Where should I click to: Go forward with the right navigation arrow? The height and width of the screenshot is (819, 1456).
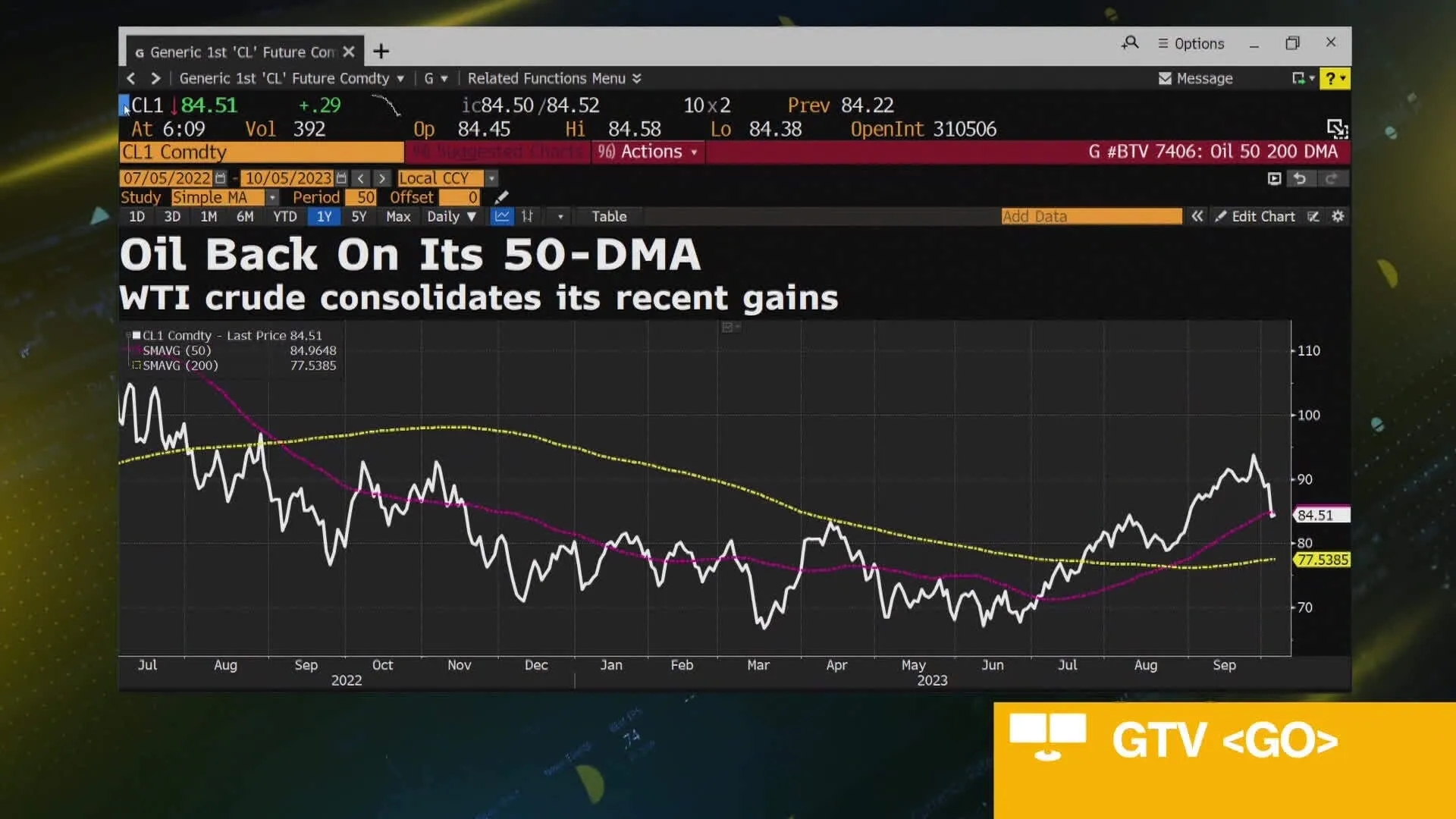tap(155, 78)
